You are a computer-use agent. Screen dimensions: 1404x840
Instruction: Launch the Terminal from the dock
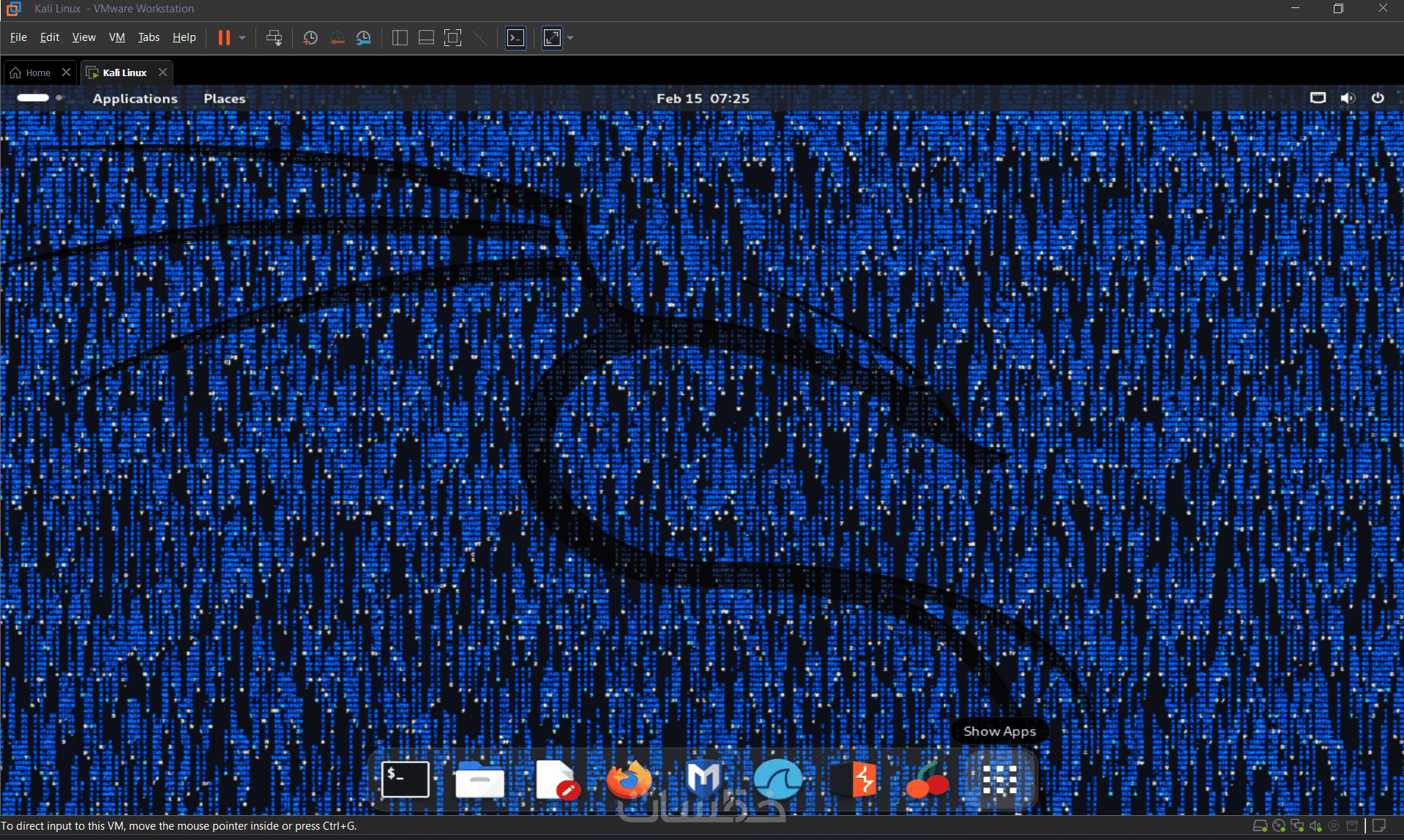(405, 779)
